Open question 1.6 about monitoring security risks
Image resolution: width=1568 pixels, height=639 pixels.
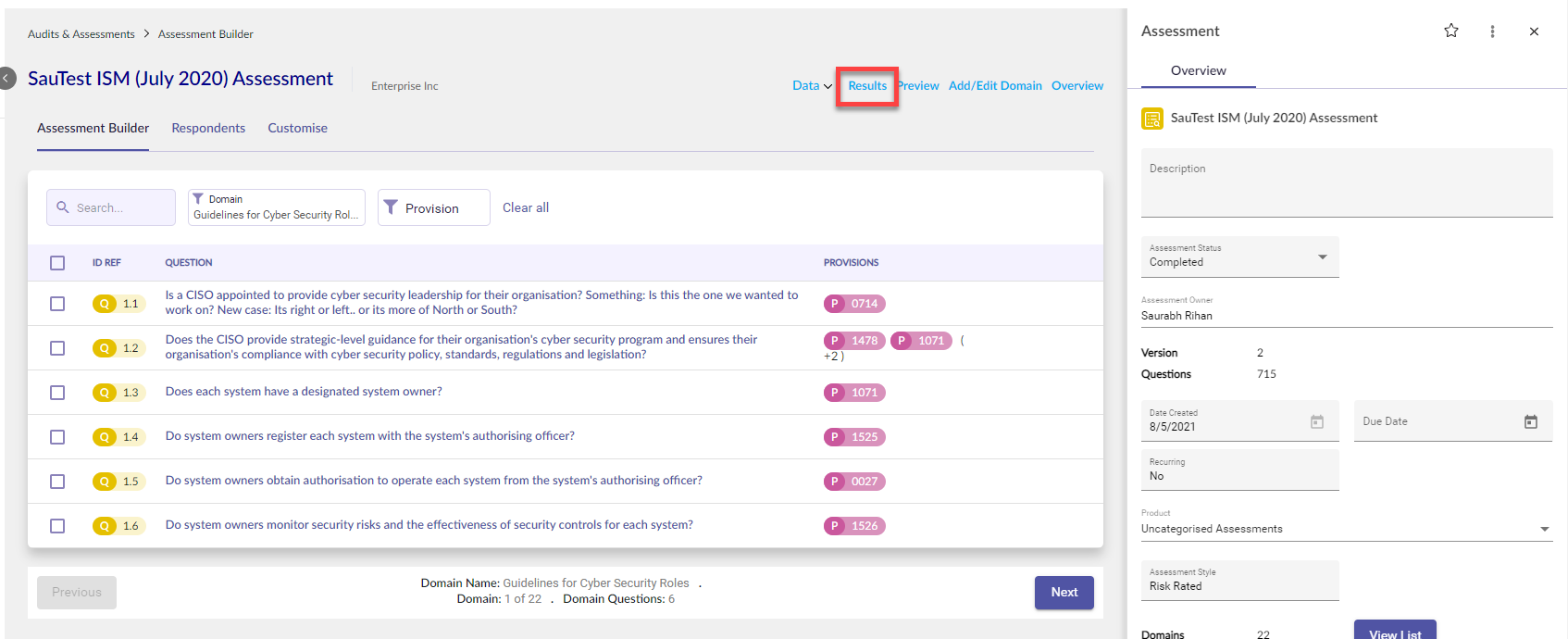429,525
